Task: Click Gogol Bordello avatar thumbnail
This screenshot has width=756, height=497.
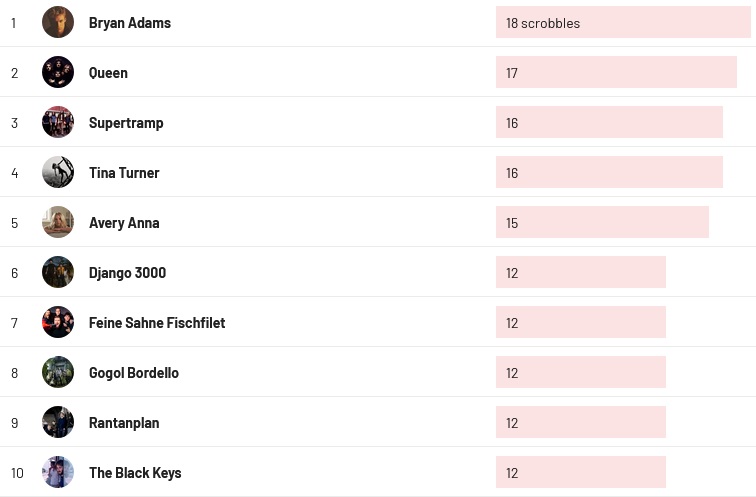Action: 58,372
